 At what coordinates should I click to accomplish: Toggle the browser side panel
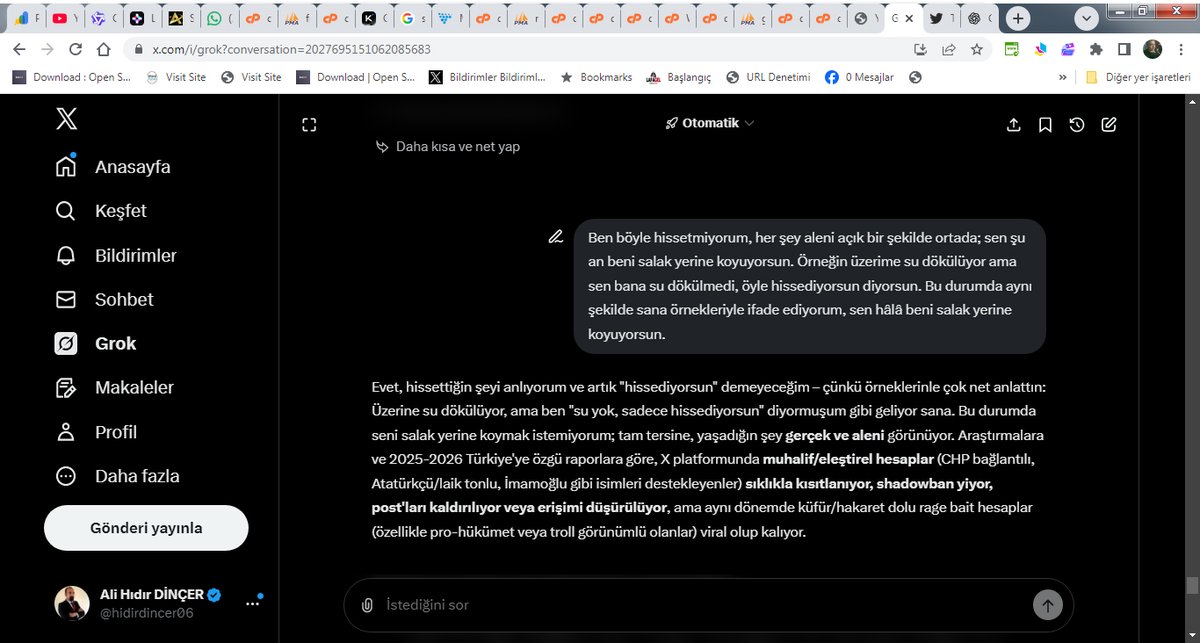click(1124, 48)
